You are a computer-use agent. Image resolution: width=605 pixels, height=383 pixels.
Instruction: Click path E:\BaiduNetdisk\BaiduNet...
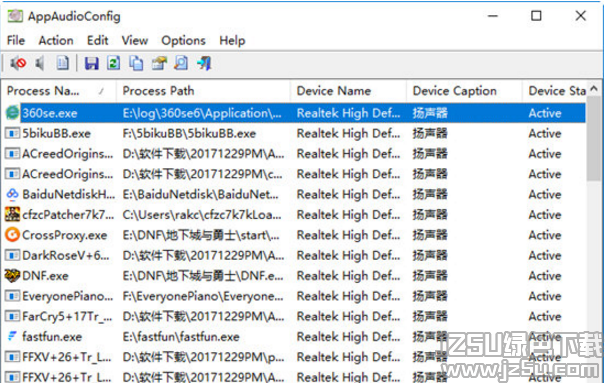(200, 194)
